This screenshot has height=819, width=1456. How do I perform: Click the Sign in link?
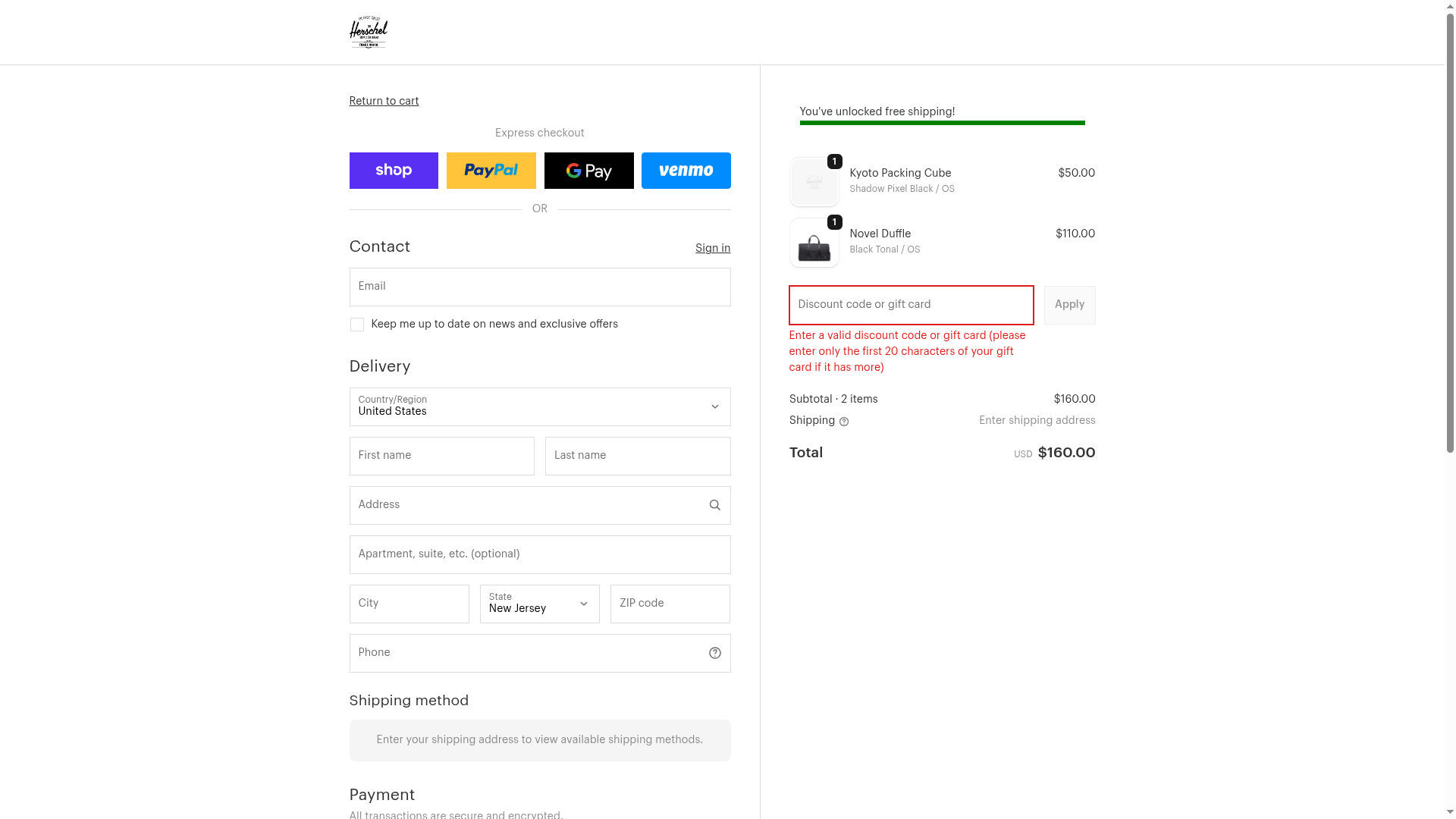[712, 248]
